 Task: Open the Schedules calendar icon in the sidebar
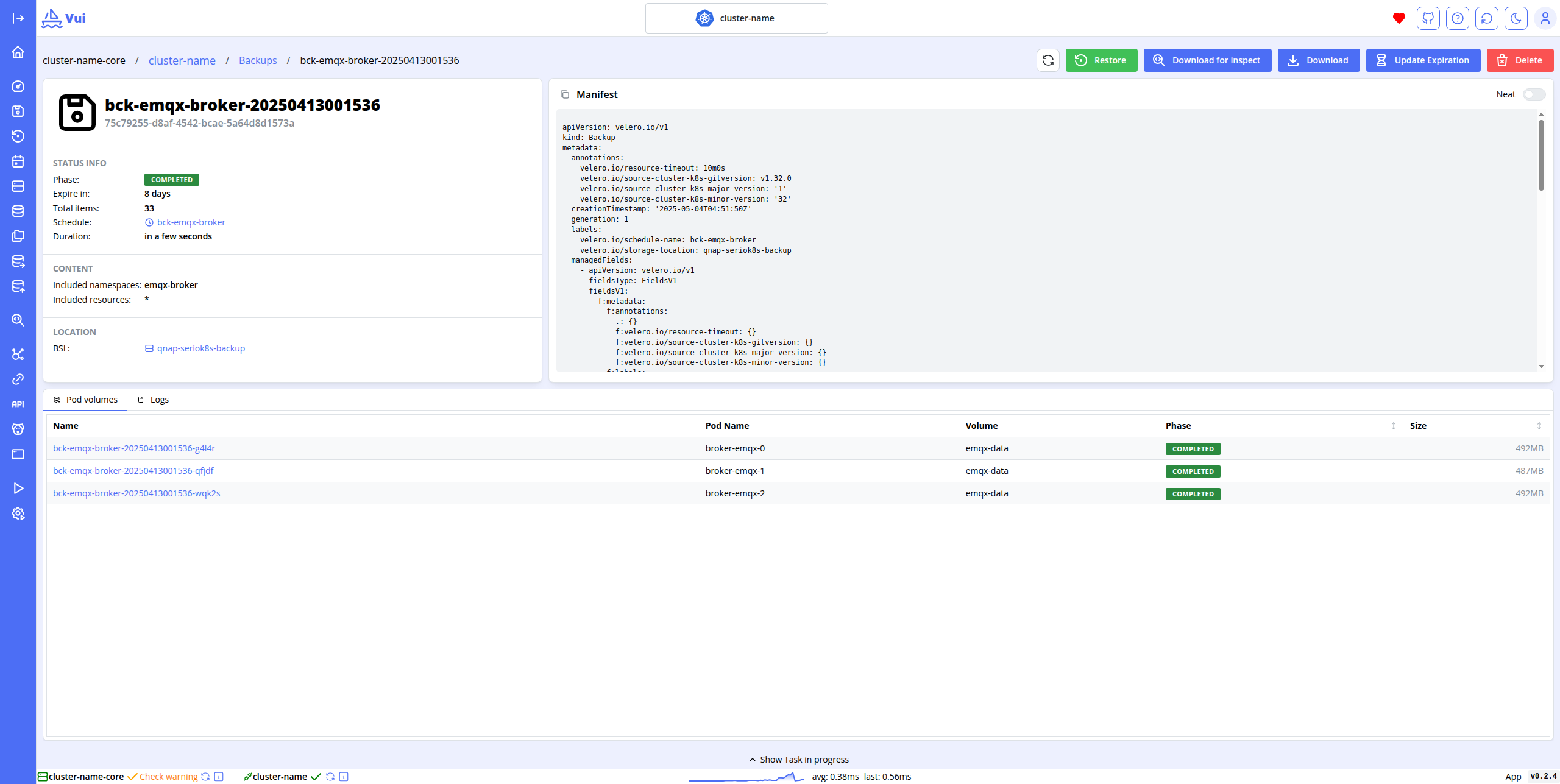(x=18, y=161)
